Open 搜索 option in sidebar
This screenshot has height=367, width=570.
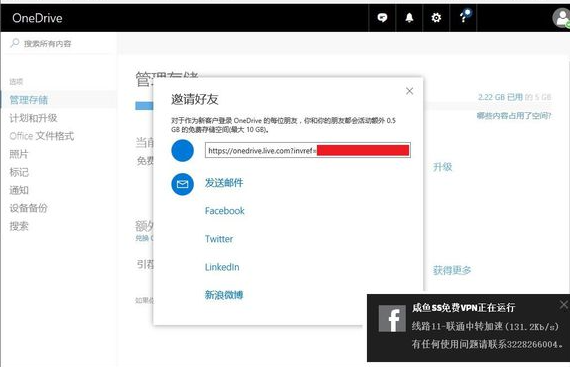click(x=19, y=226)
